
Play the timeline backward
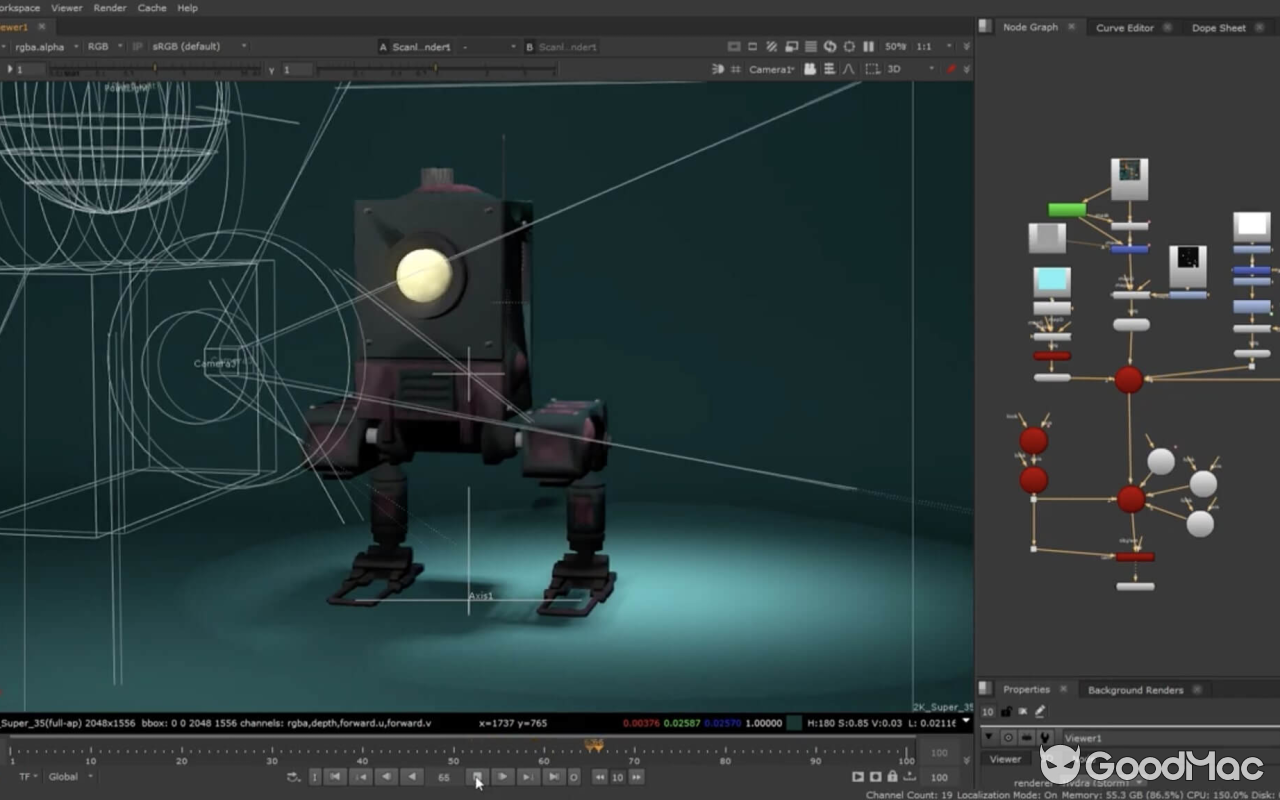click(x=411, y=777)
